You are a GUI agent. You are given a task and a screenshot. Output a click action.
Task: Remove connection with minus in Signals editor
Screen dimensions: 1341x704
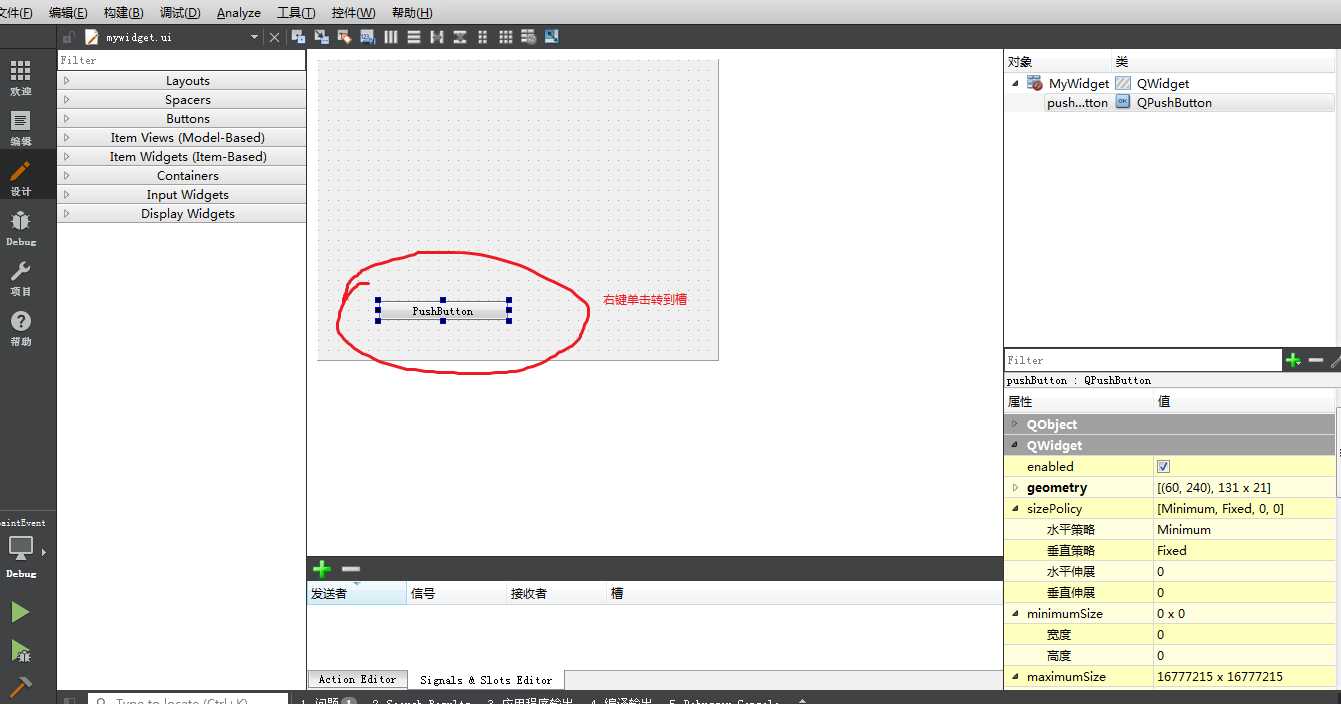click(350, 569)
